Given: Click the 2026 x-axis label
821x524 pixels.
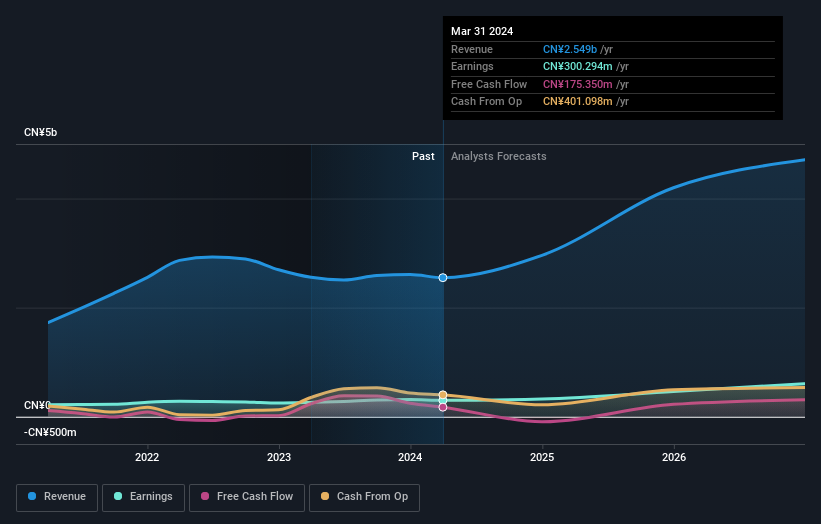Looking at the screenshot, I should click(x=674, y=457).
